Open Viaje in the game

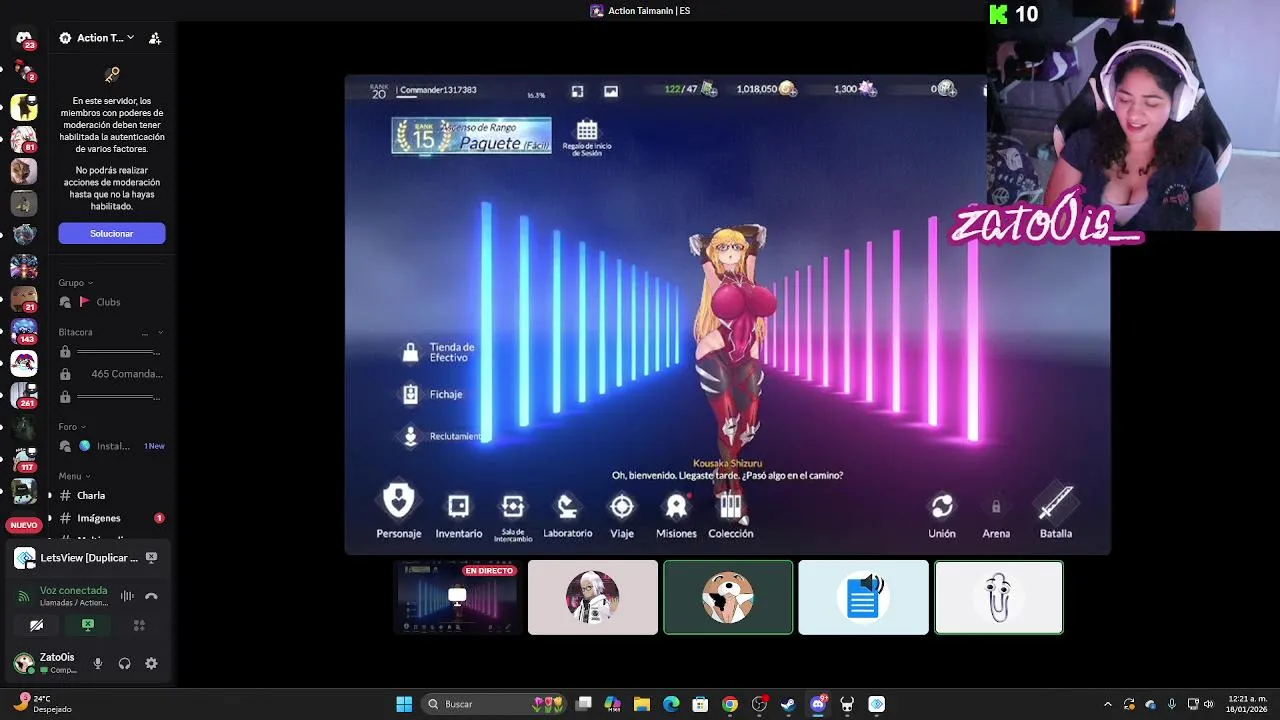(622, 514)
